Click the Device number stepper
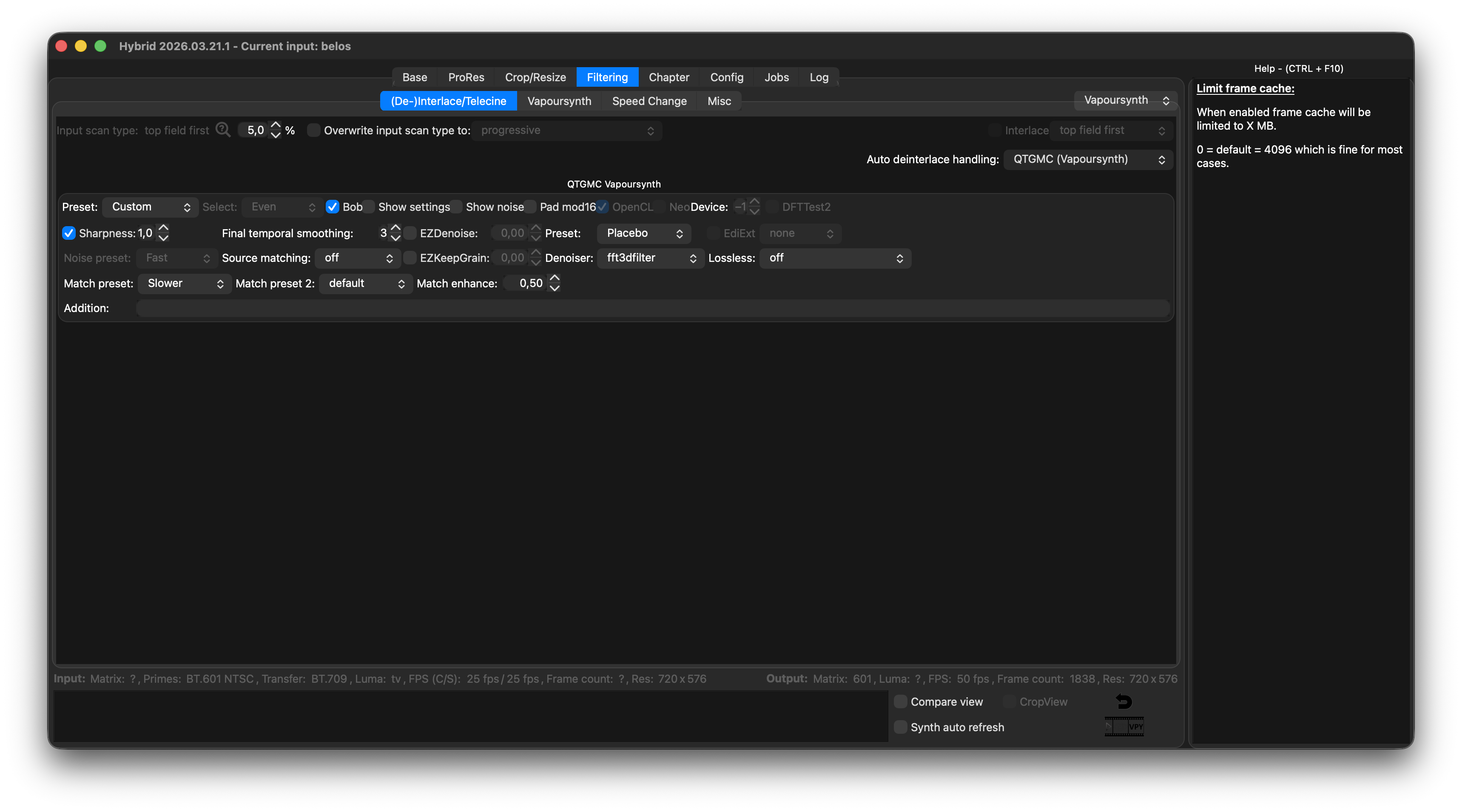The image size is (1462, 812). pos(754,207)
